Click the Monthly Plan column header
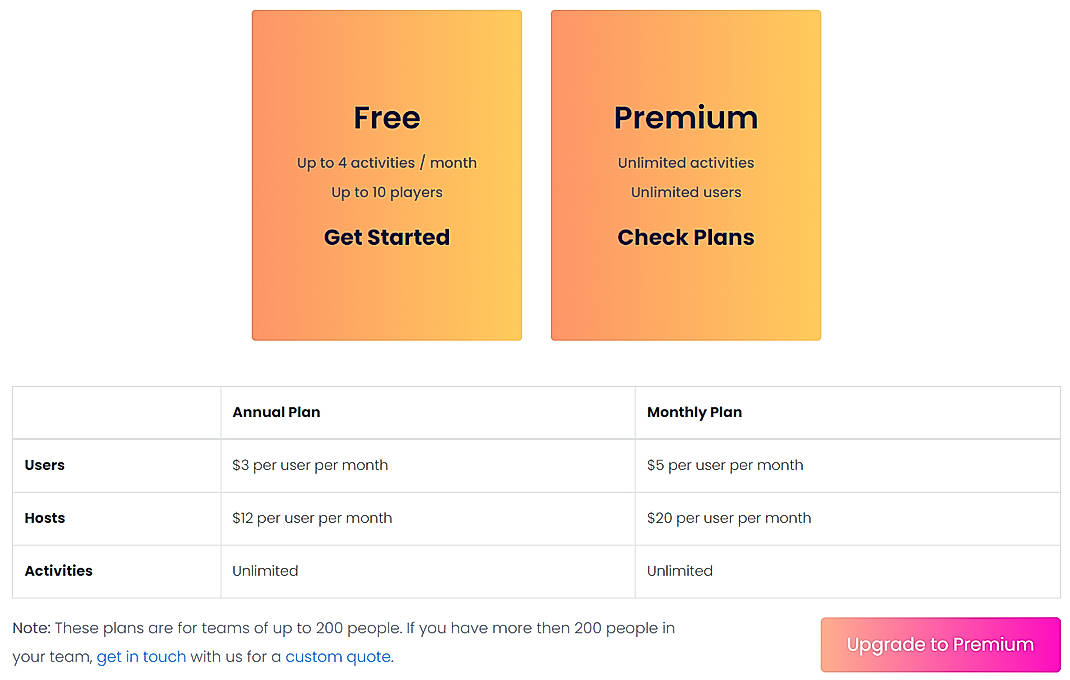The width and height of the screenshot is (1070, 680). 694,412
